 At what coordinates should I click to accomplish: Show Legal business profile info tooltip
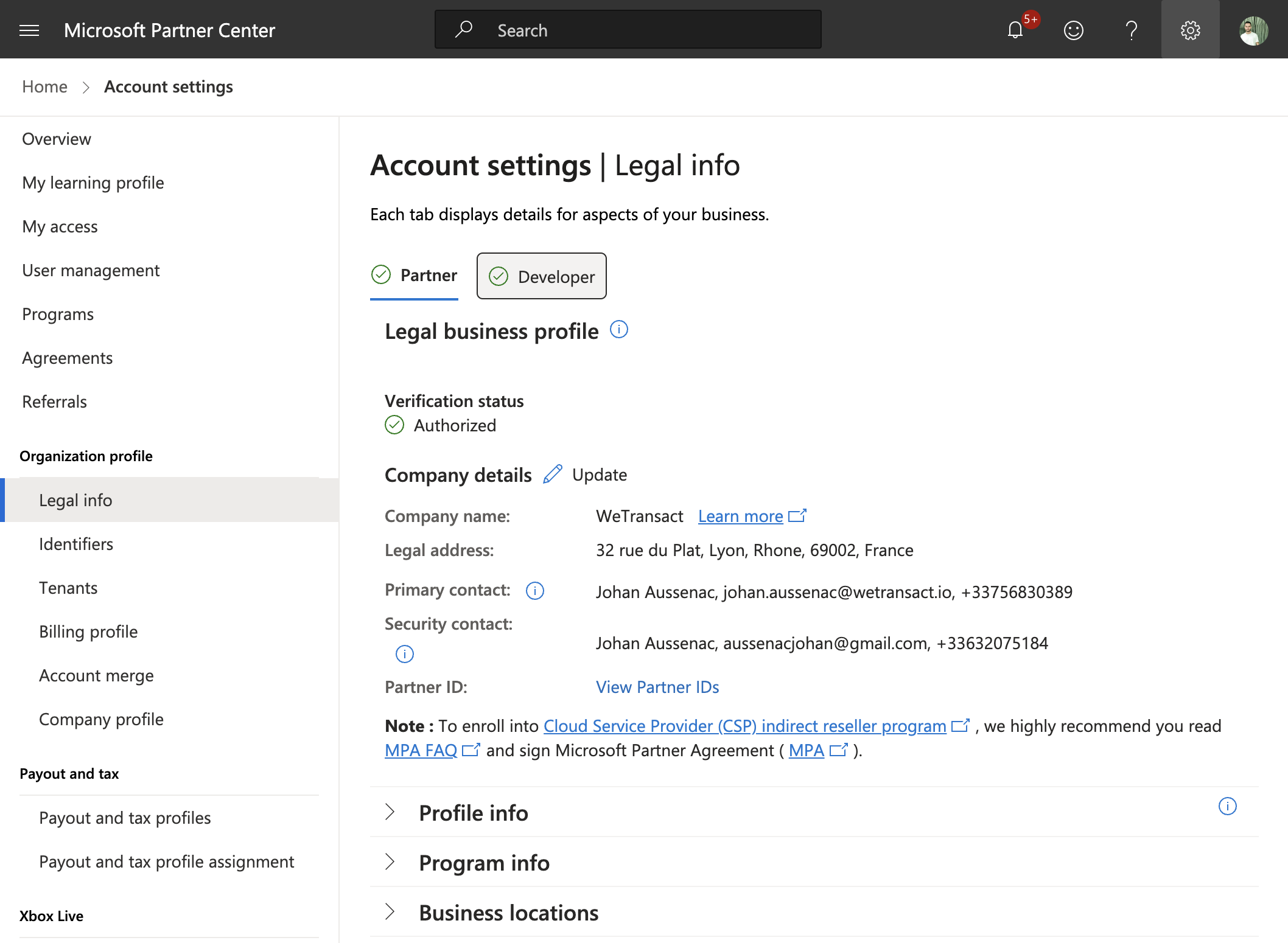click(x=618, y=330)
